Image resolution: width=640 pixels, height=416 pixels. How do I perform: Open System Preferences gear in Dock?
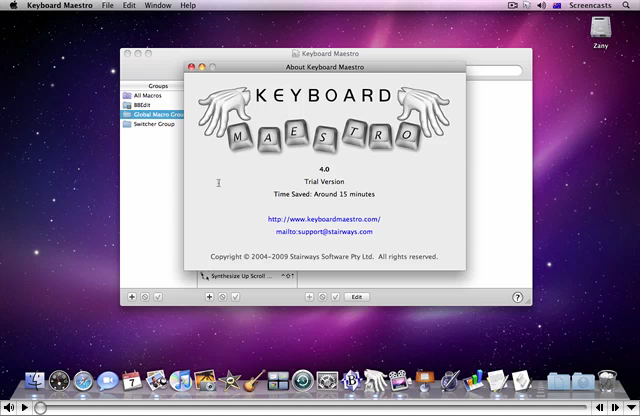(x=327, y=381)
